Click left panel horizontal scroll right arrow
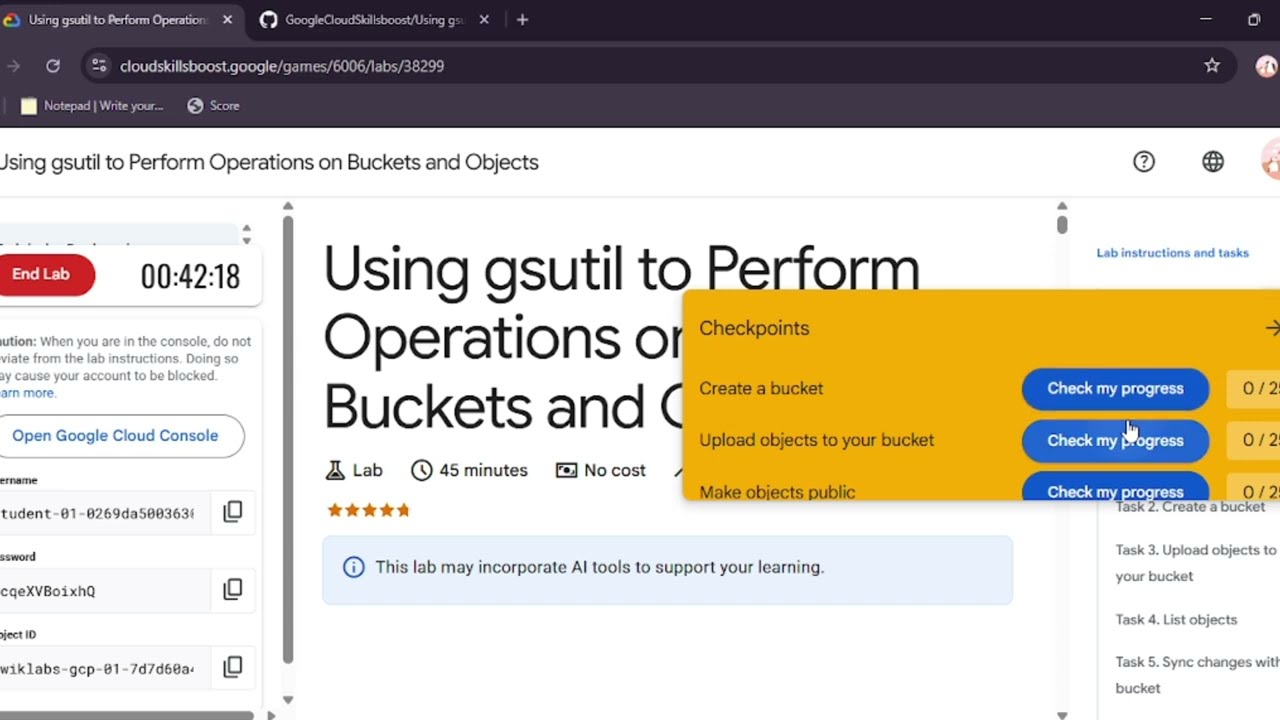 pyautogui.click(x=271, y=715)
